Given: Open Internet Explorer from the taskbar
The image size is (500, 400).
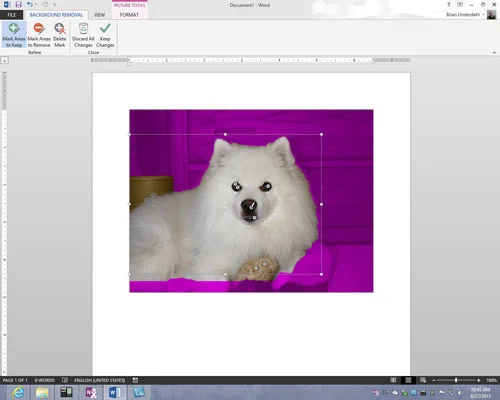Looking at the screenshot, I should (x=18, y=392).
